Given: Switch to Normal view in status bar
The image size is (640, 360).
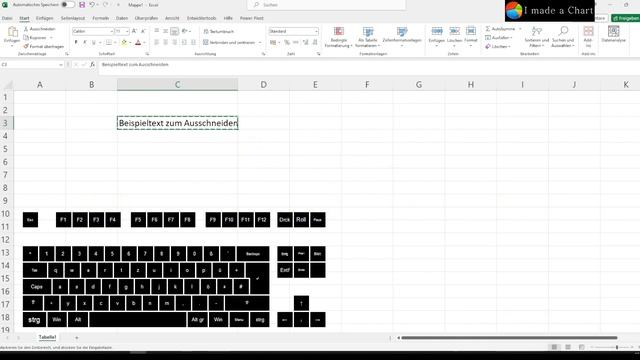Looking at the screenshot, I should click(x=554, y=347).
